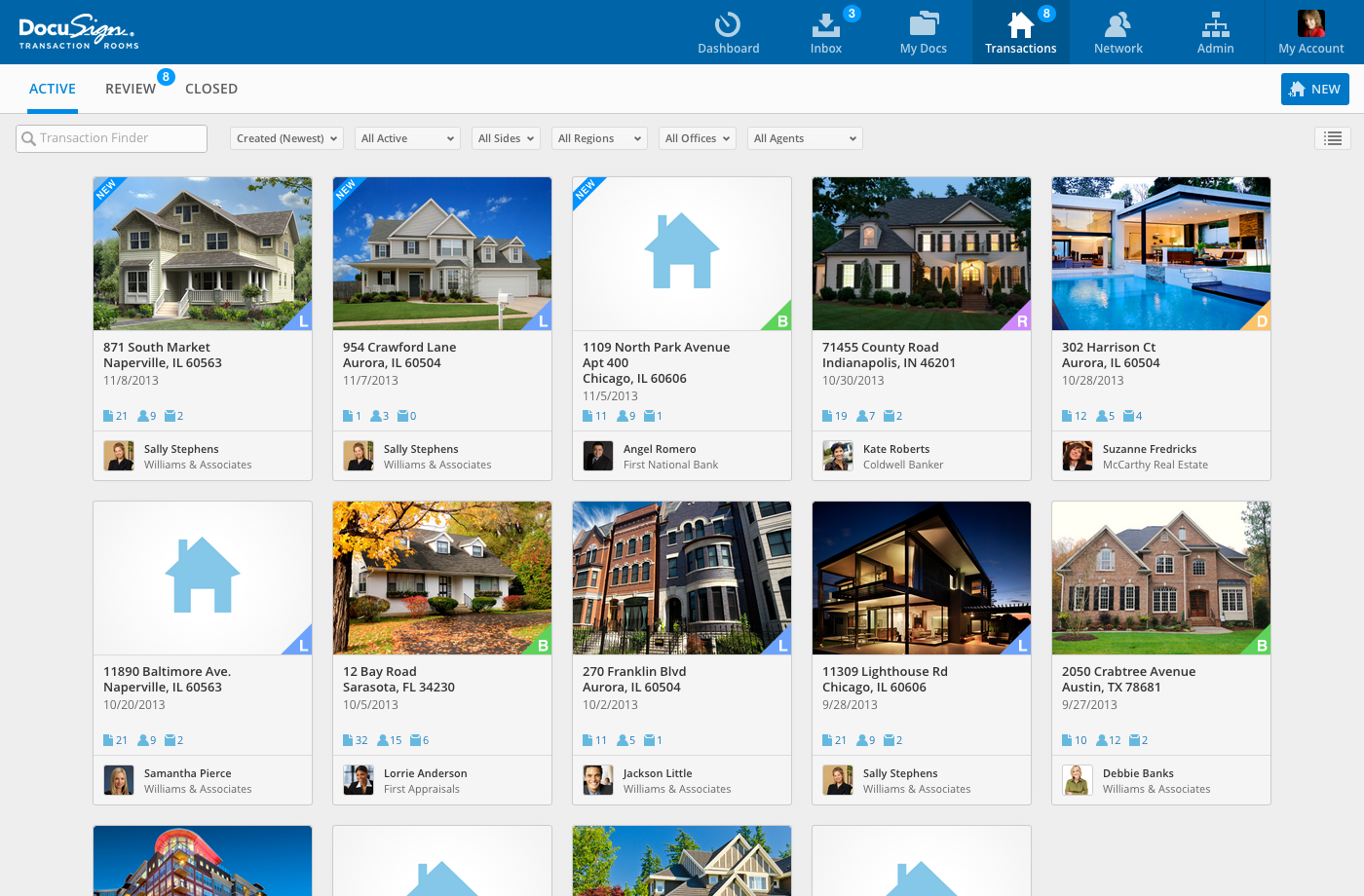Open 270 Franklin Blvd townhouse photo
Viewport: 1364px width, 896px height.
(x=682, y=578)
